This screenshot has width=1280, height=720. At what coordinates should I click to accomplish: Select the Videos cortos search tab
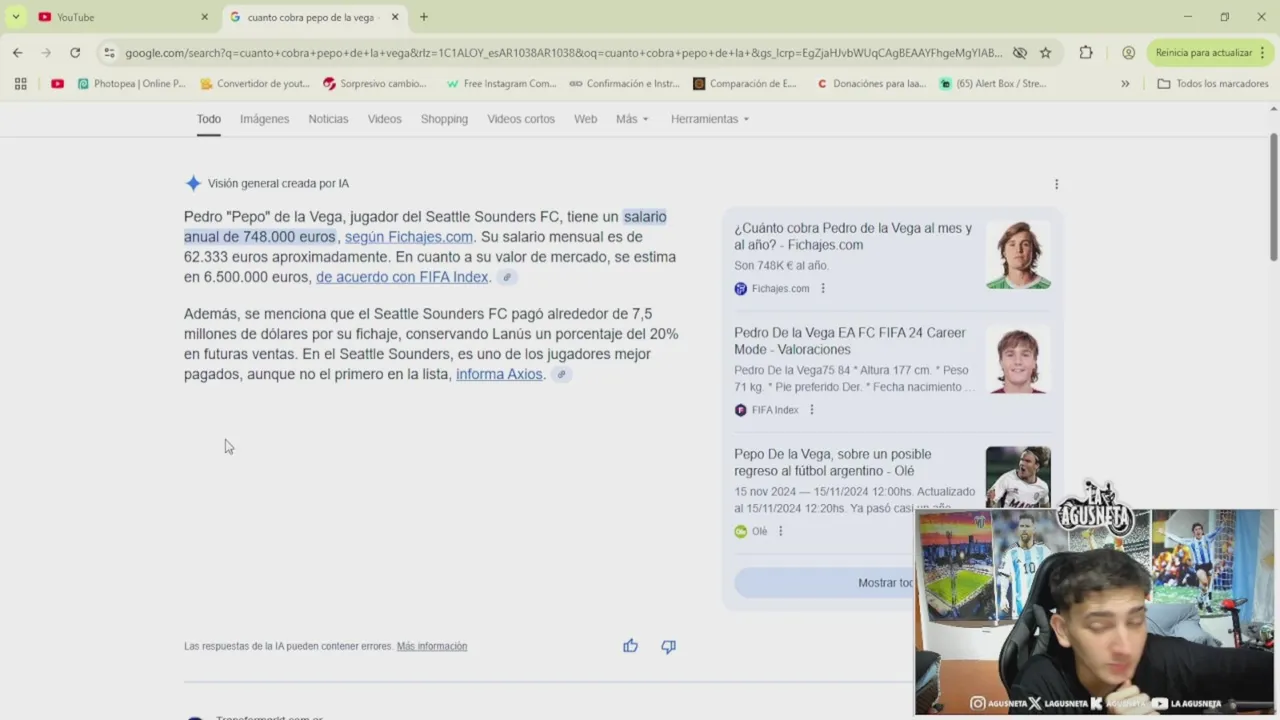(x=521, y=119)
